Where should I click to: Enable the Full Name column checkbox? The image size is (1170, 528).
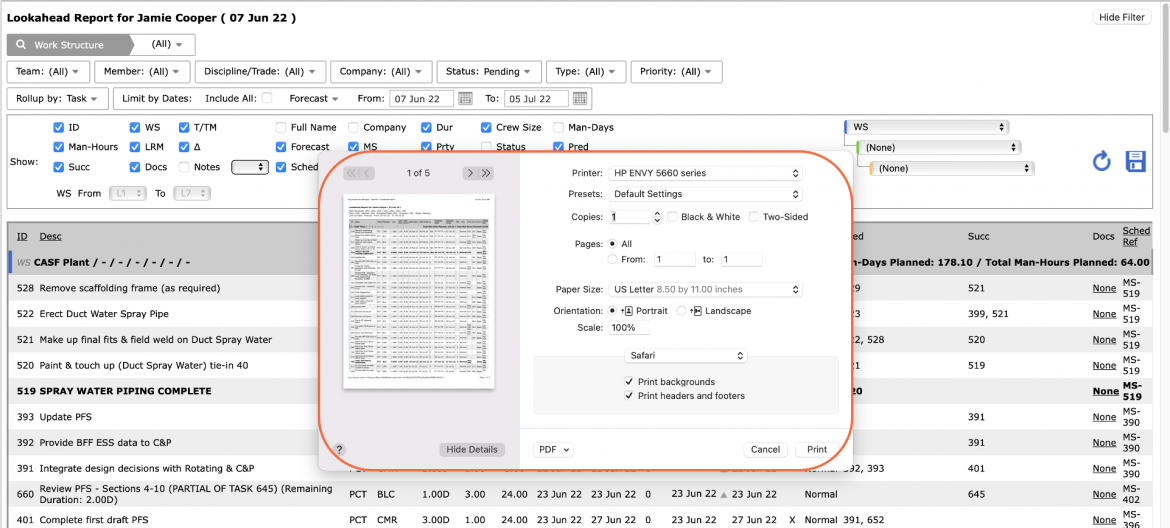[x=281, y=128]
